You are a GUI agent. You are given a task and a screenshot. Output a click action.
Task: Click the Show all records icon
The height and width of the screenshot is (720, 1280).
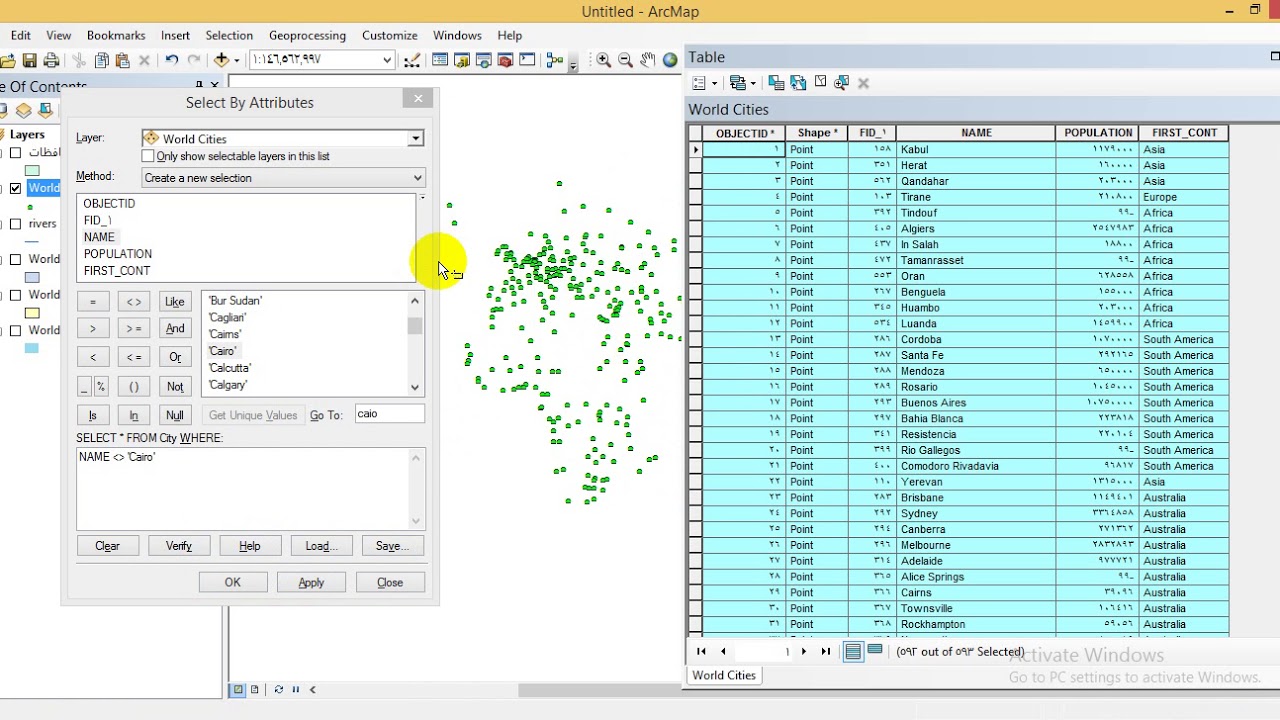[x=853, y=652]
